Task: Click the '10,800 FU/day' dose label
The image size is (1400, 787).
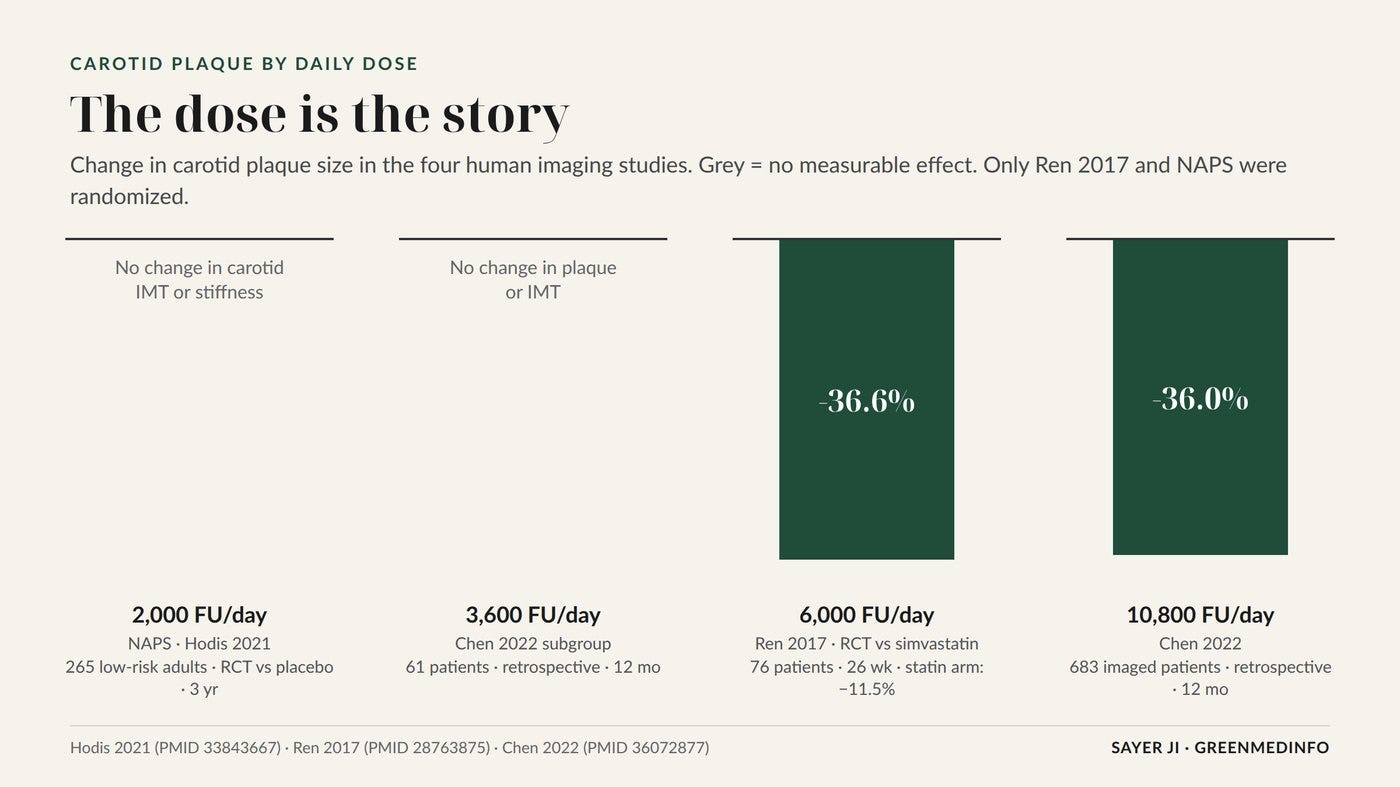Action: tap(1200, 615)
